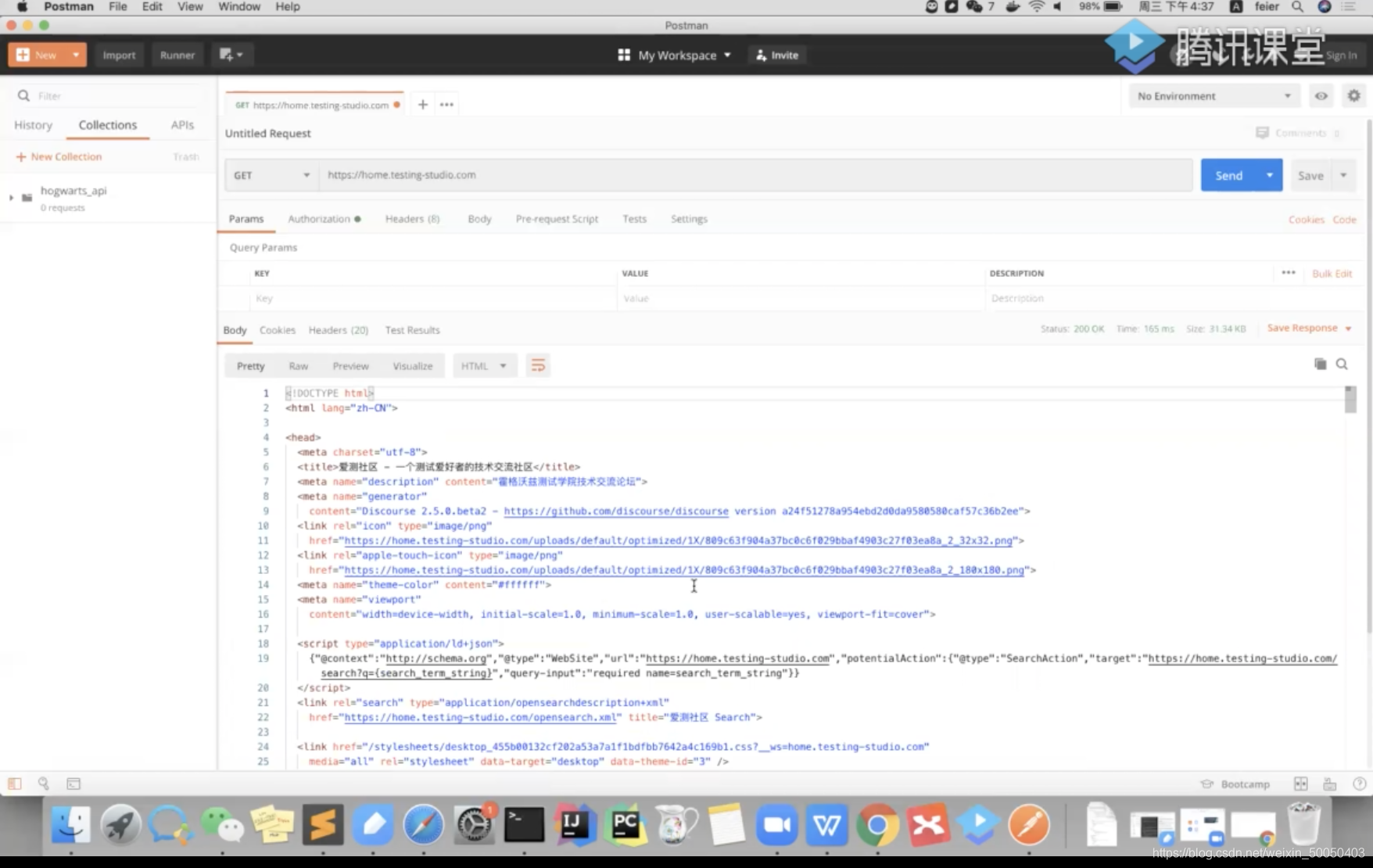This screenshot has width=1373, height=868.
Task: Open the new window icon dropdown
Action: (x=231, y=55)
